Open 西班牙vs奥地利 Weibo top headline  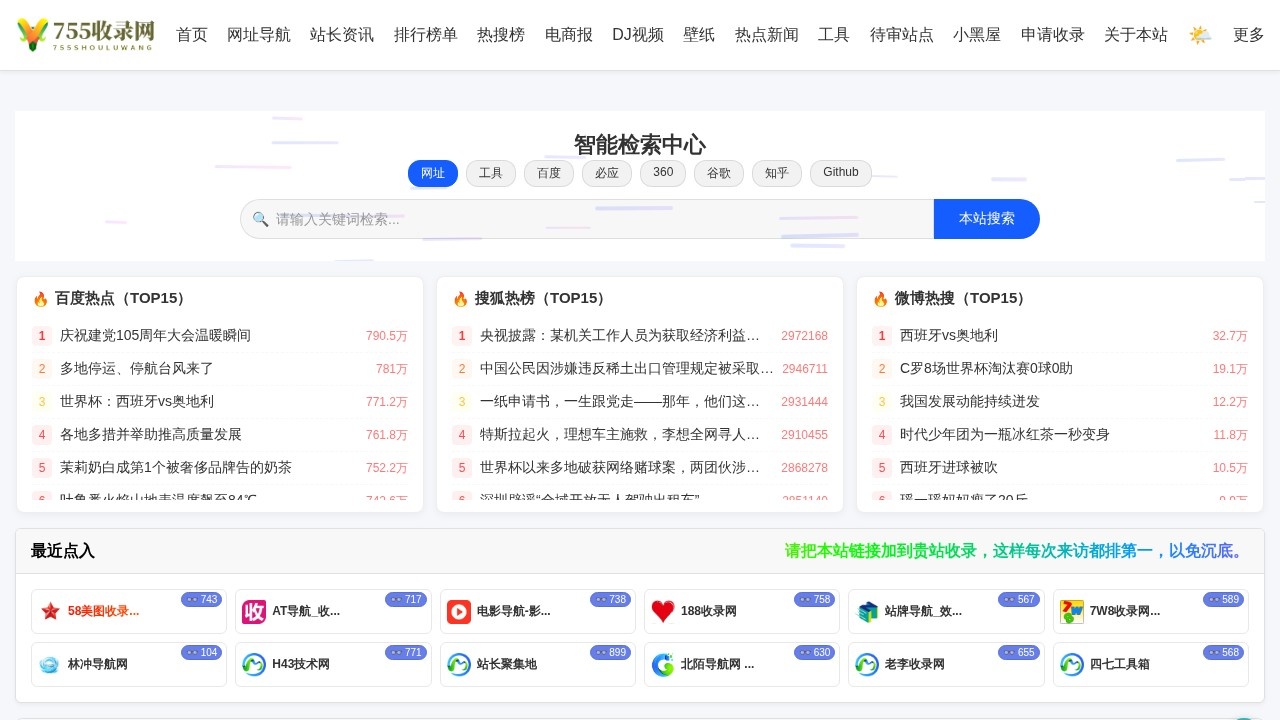coord(949,336)
